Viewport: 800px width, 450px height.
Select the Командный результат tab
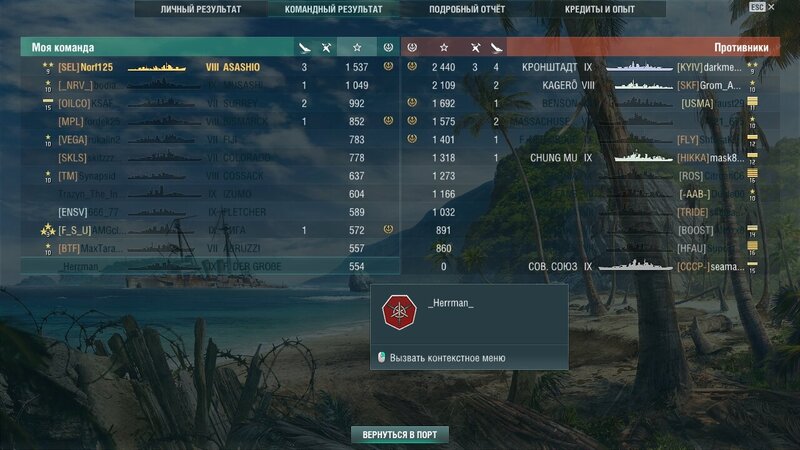click(x=334, y=9)
